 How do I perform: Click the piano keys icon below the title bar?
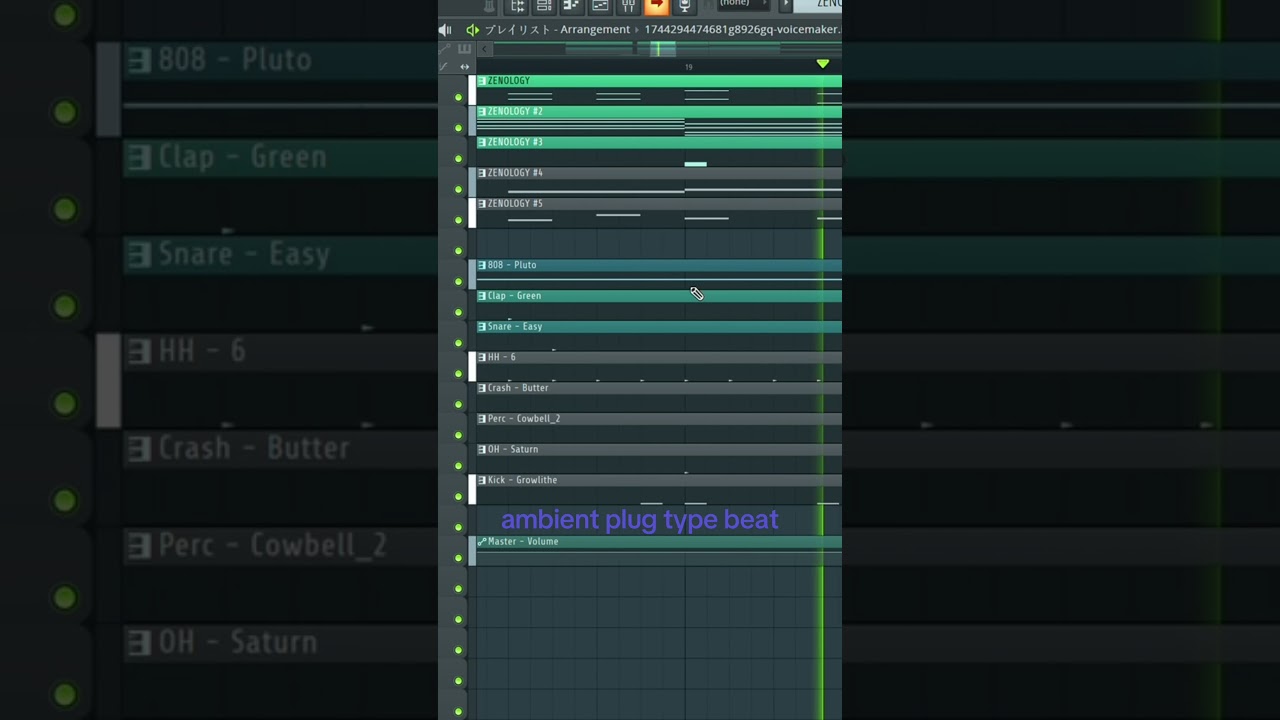coord(464,48)
